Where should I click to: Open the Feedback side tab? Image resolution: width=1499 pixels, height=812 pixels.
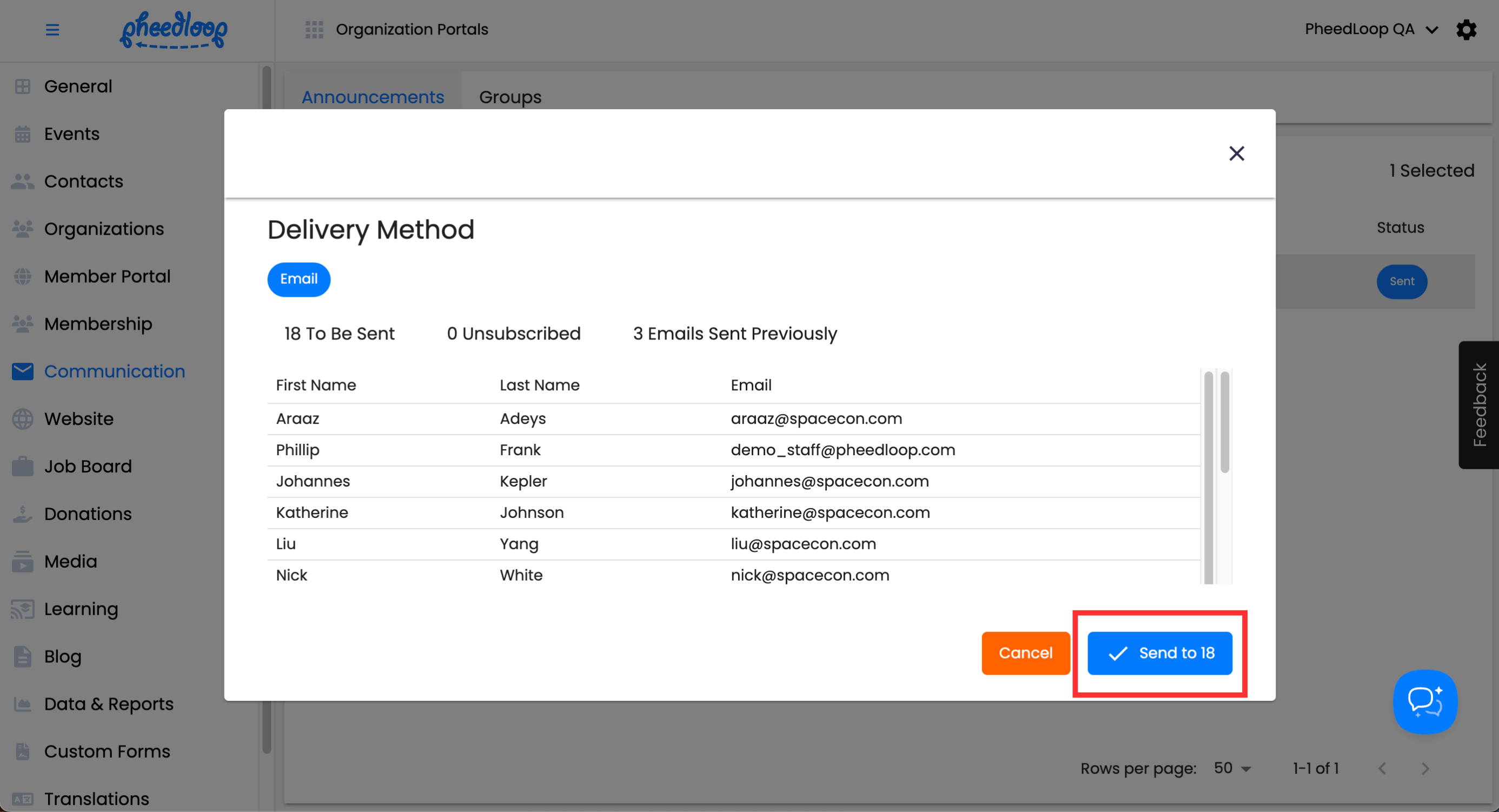coord(1478,405)
